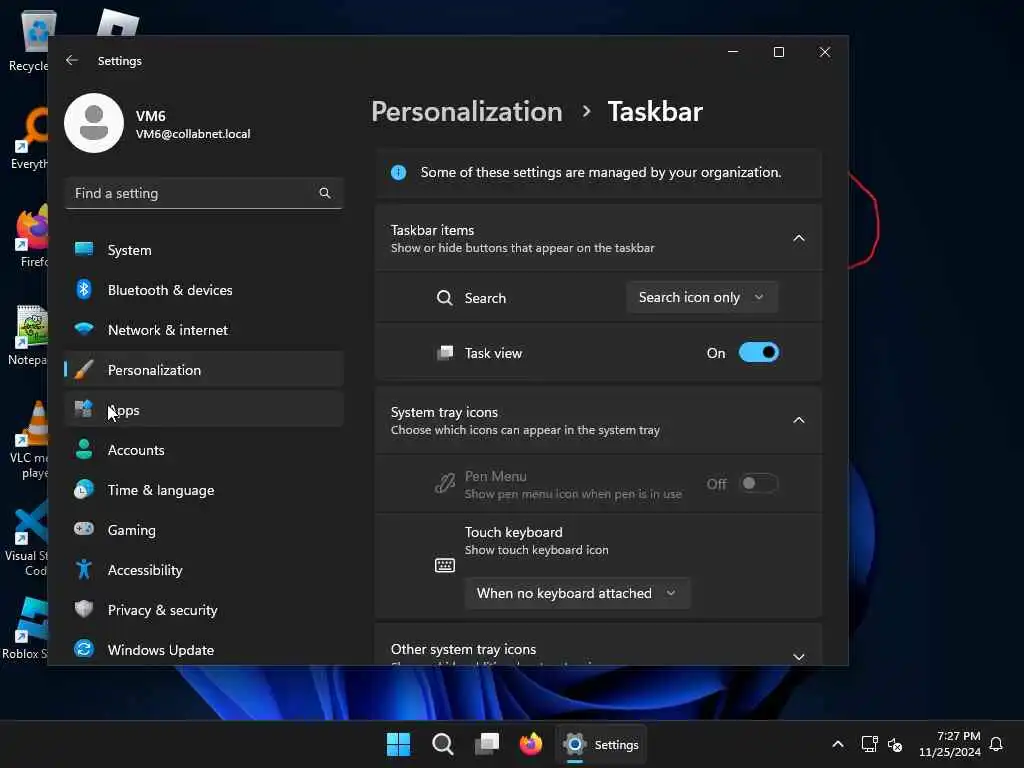Go back using the Settings back arrow
Image resolution: width=1024 pixels, height=768 pixels.
point(72,60)
